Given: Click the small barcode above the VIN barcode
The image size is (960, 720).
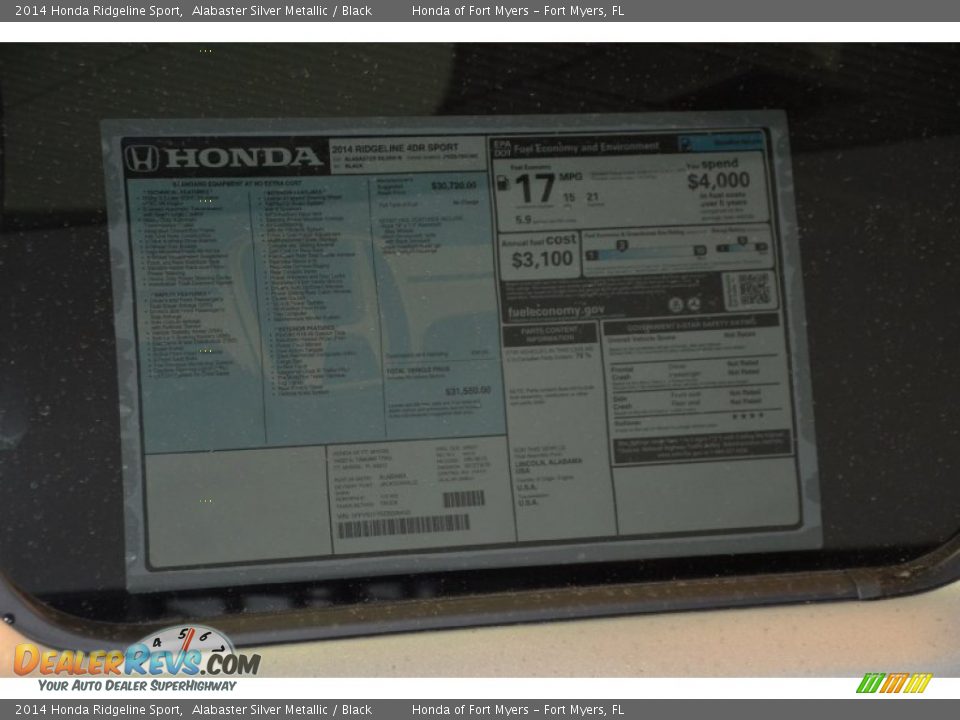Looking at the screenshot, I should tap(463, 498).
